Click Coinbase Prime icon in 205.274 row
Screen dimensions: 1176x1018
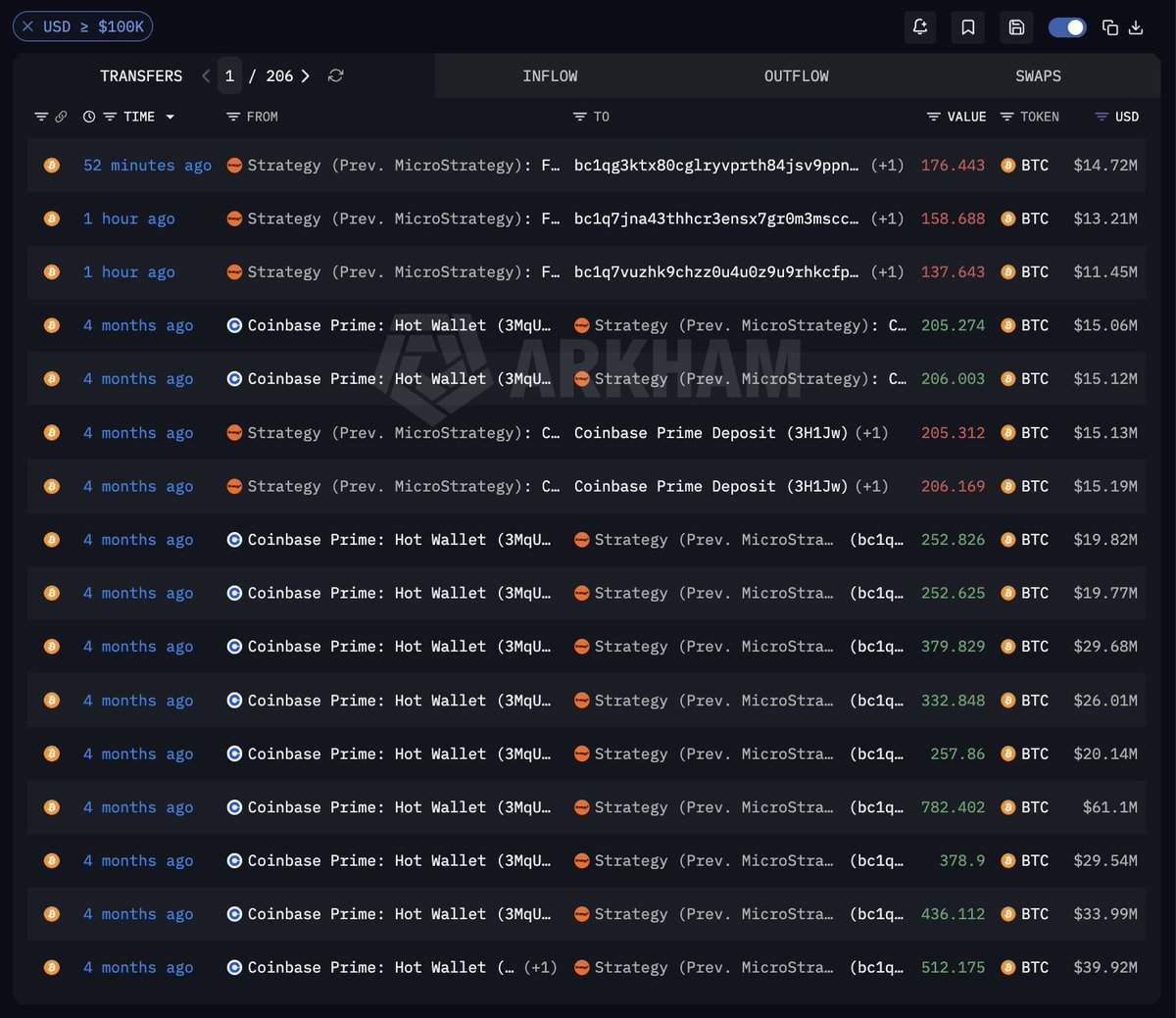[234, 325]
